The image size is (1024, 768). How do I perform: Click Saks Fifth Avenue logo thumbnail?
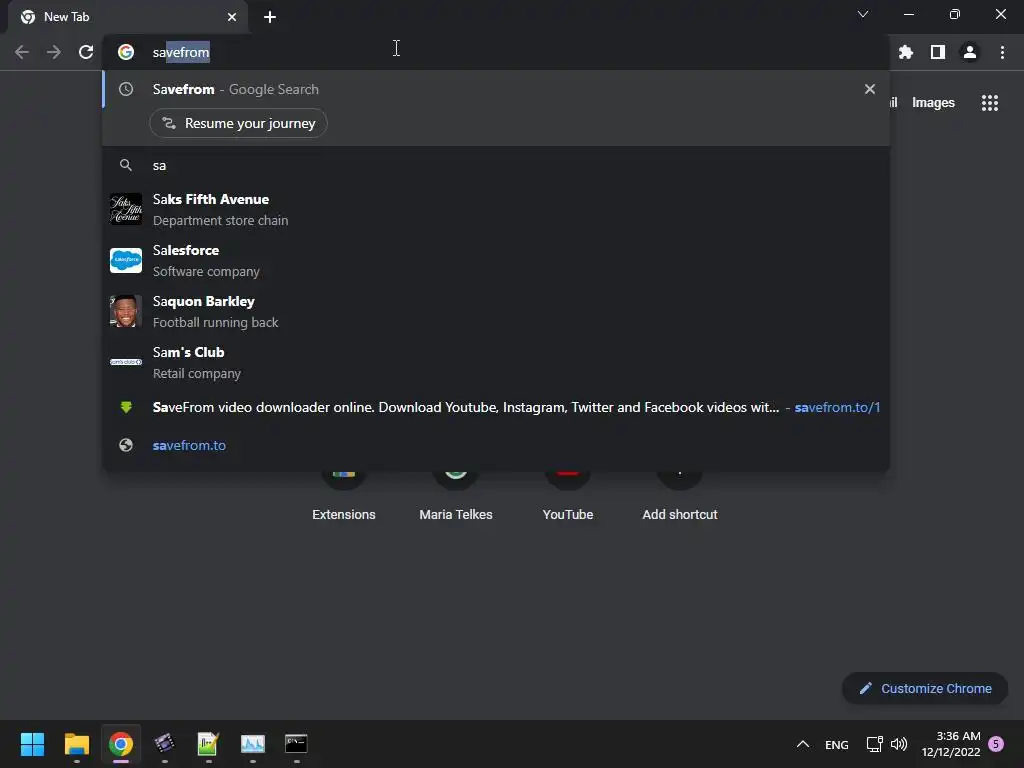(126, 209)
